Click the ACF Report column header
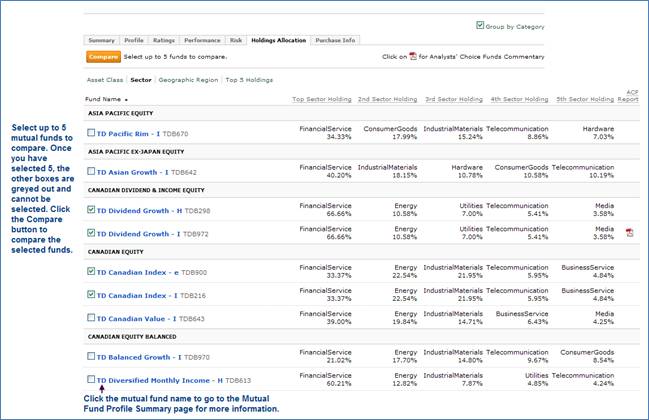 click(628, 96)
